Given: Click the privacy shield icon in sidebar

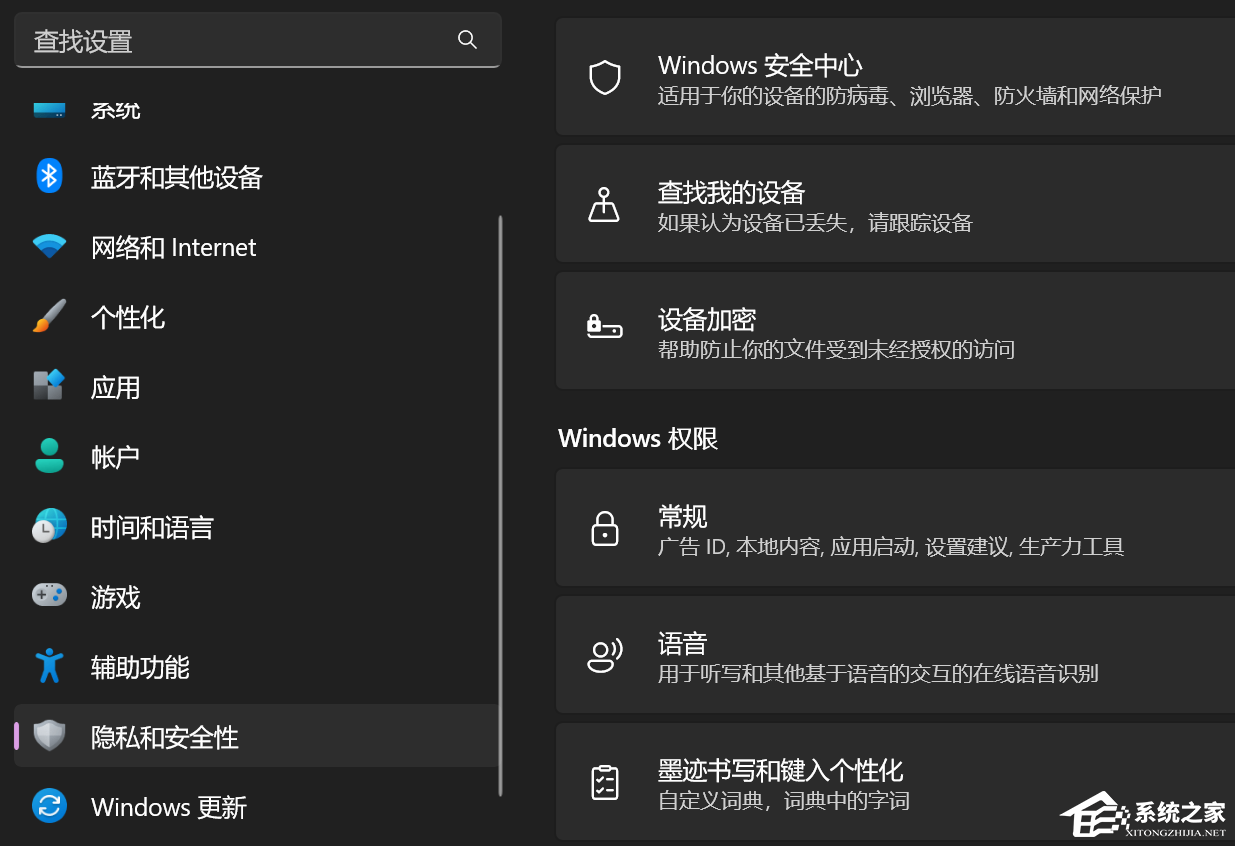Looking at the screenshot, I should pyautogui.click(x=49, y=736).
